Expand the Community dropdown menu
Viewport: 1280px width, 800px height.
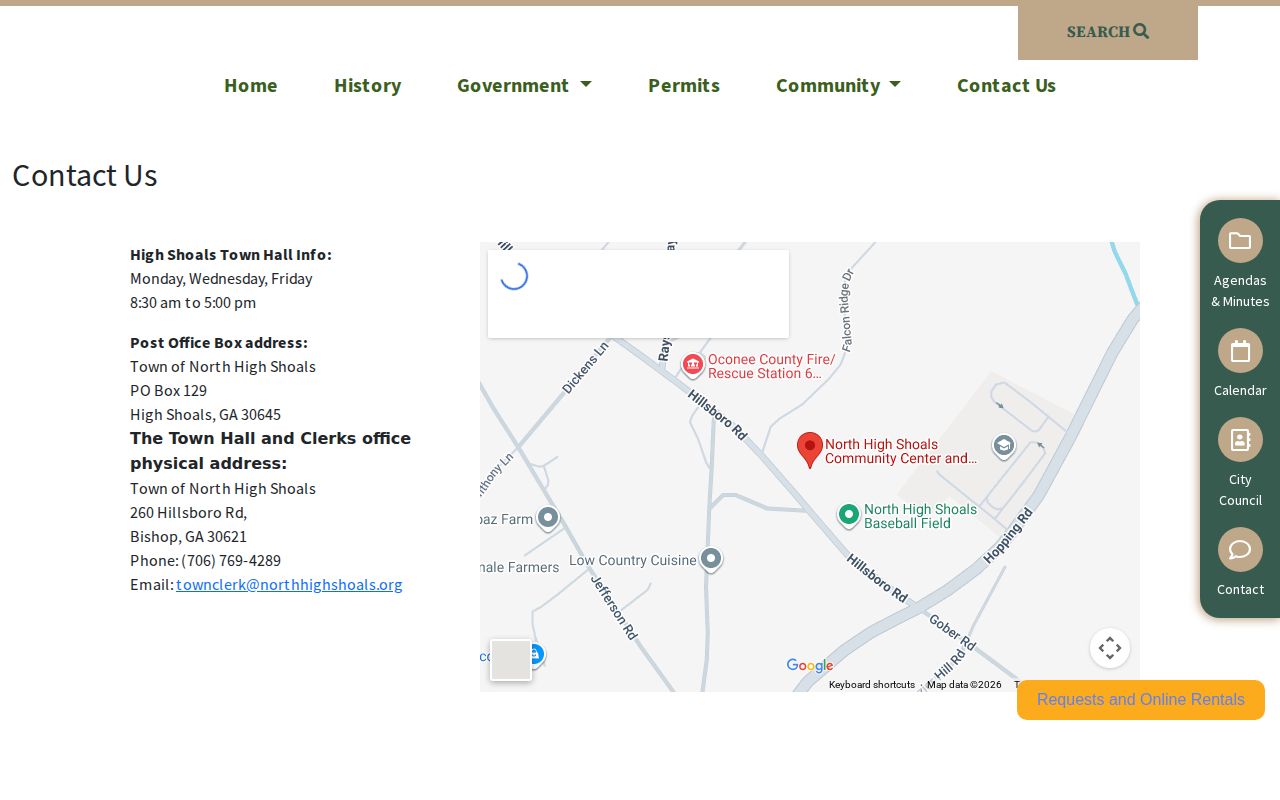[x=838, y=85]
